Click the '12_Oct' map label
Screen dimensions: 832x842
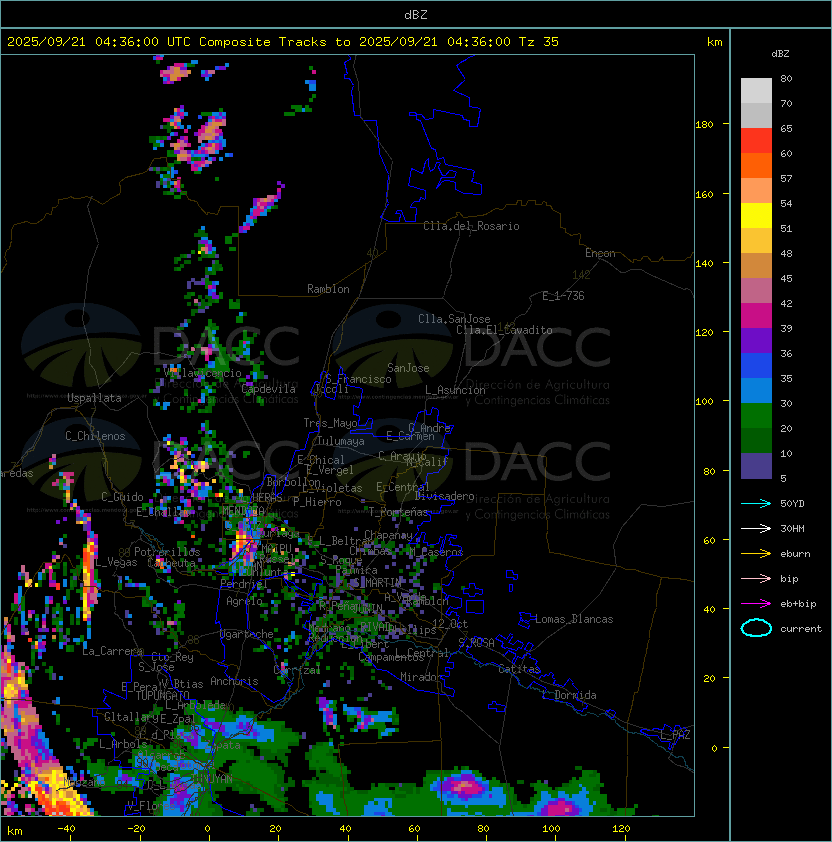[450, 624]
